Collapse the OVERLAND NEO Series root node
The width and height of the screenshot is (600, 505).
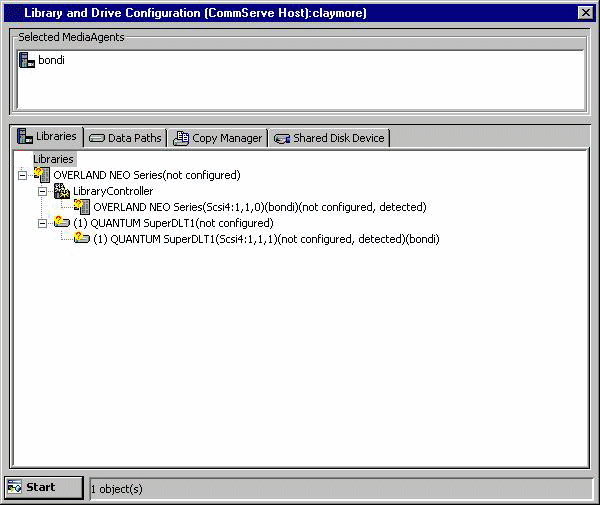tap(23, 175)
